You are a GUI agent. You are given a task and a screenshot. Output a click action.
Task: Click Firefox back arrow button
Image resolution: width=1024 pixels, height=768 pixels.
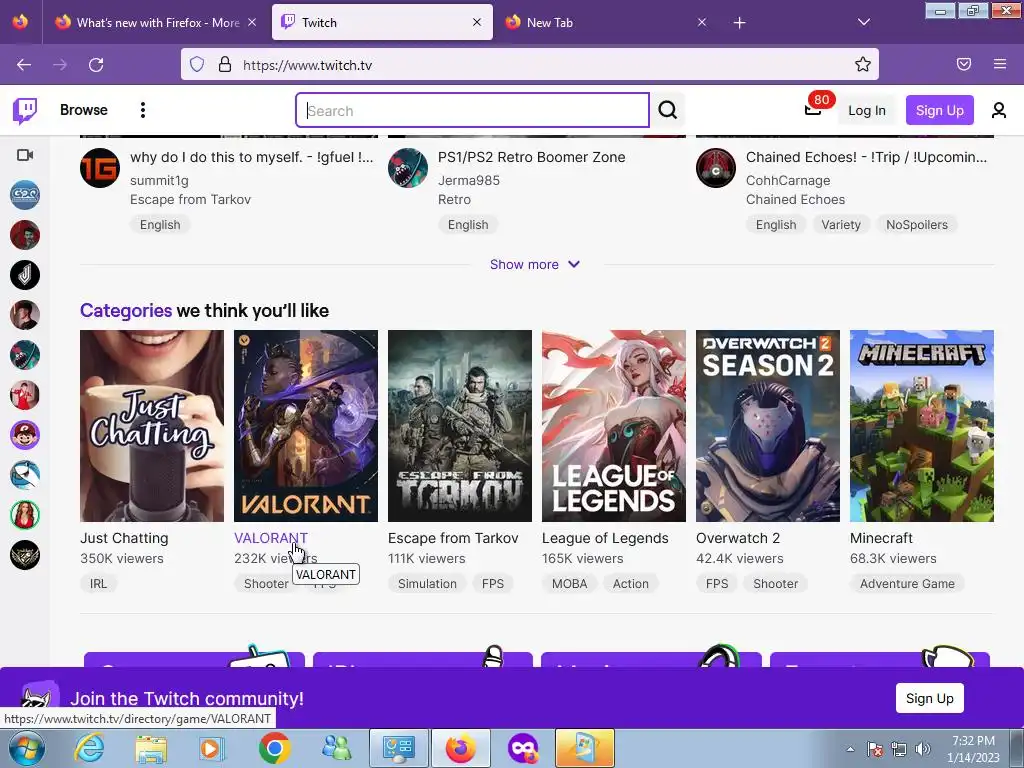[x=24, y=65]
